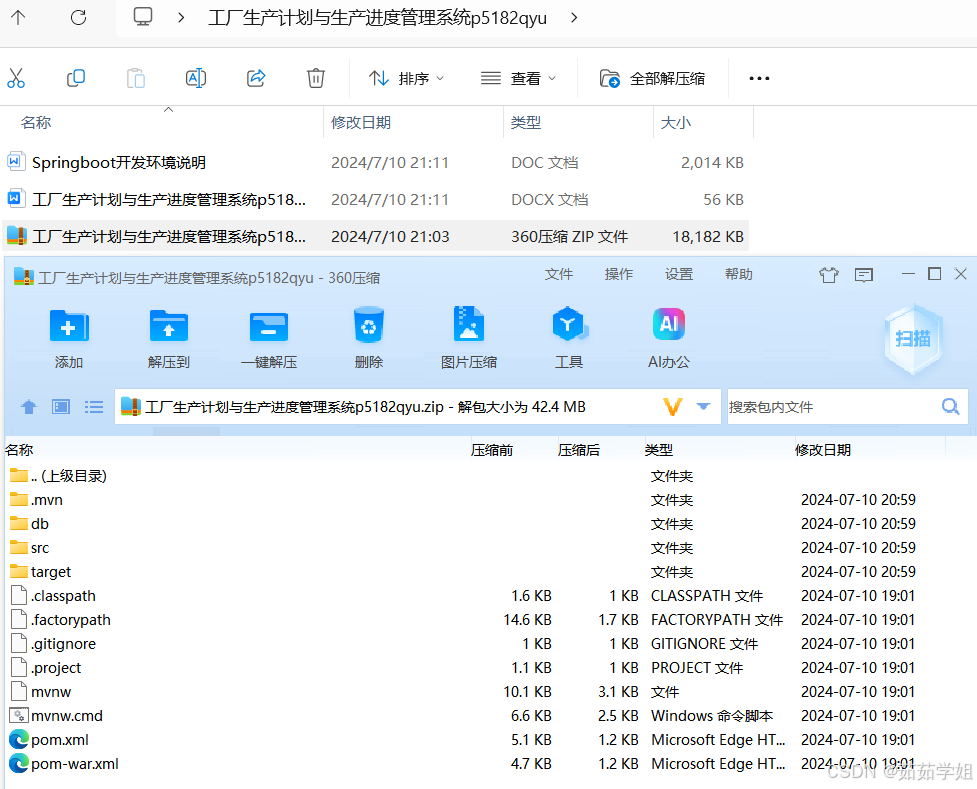Switch to list view in 360压缩
977x789 pixels.
(94, 407)
